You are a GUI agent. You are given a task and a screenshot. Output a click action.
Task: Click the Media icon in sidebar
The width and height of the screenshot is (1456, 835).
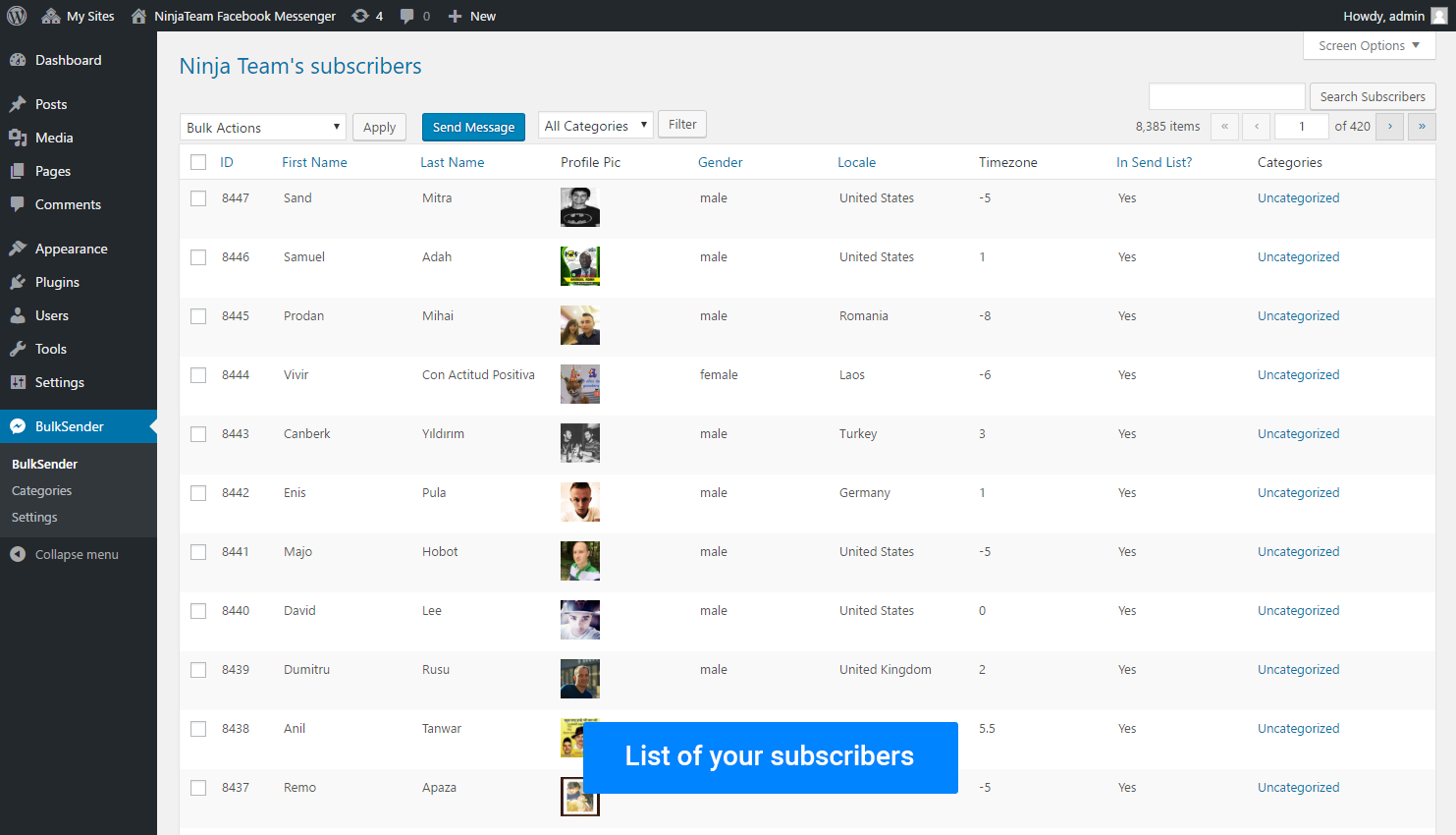[x=18, y=138]
